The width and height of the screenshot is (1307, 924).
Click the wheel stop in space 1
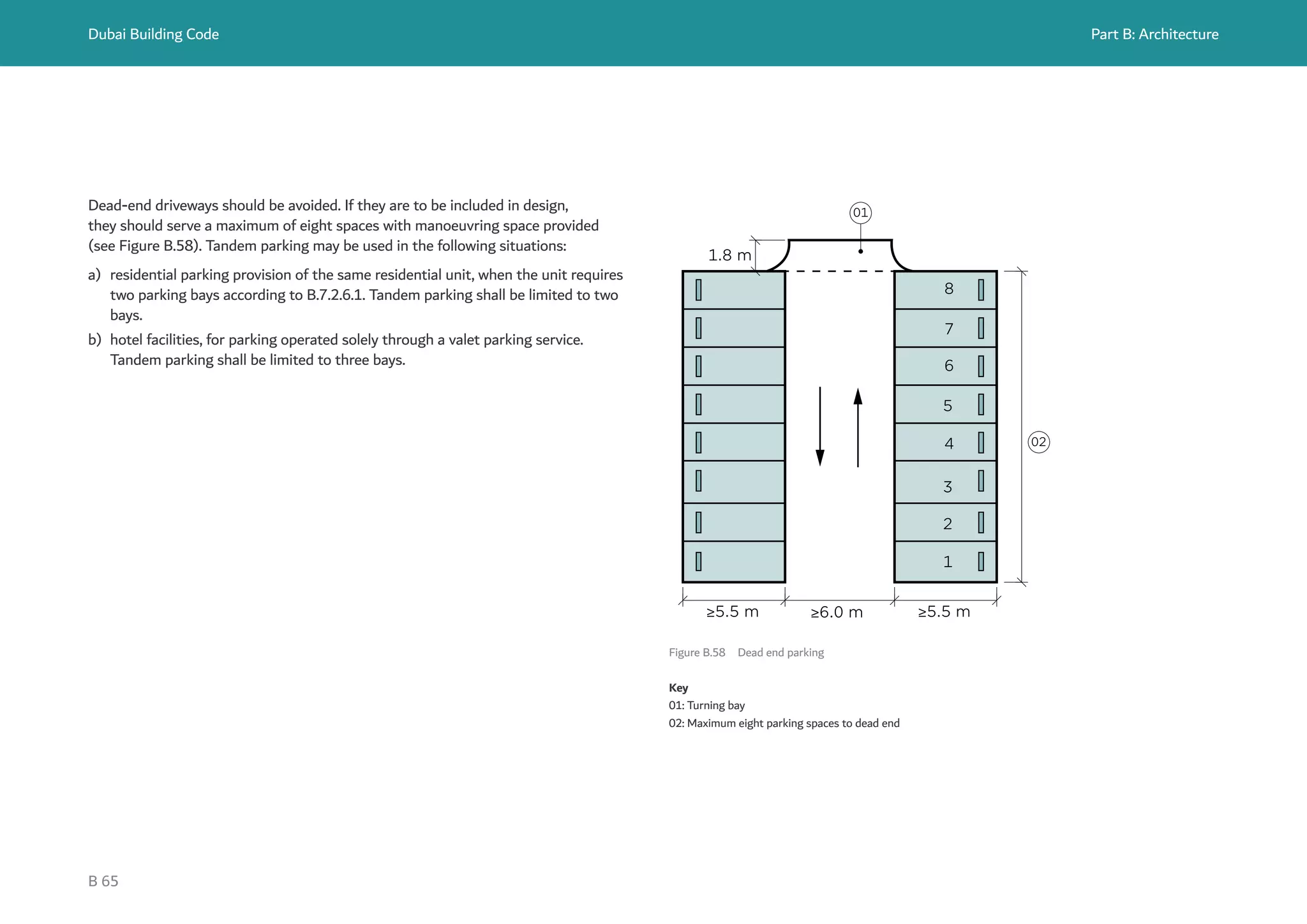pos(981,562)
